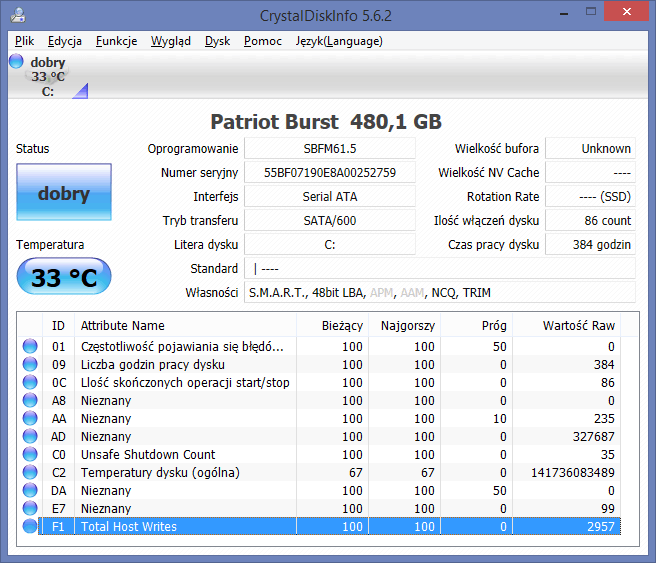
Task: Open the Plik menu
Action: [24, 41]
